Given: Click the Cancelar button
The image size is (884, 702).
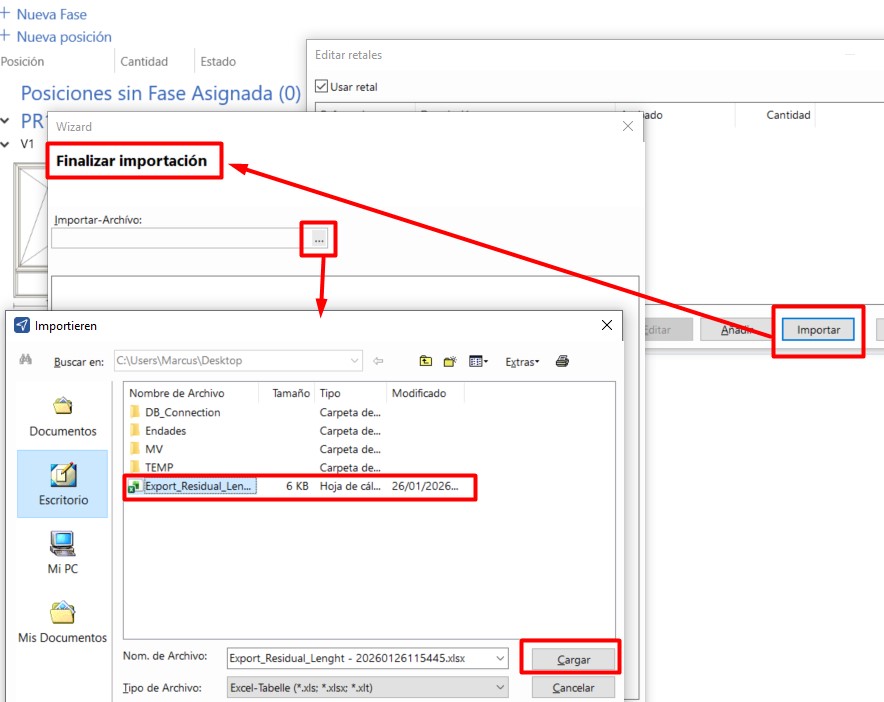Looking at the screenshot, I should click(573, 688).
